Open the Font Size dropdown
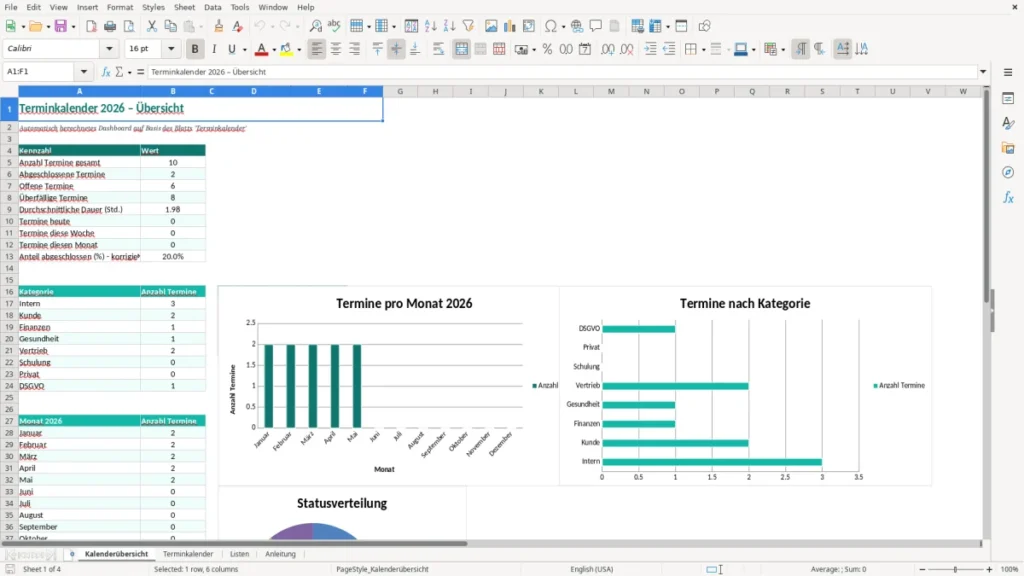This screenshot has height=576, width=1024. 171,49
